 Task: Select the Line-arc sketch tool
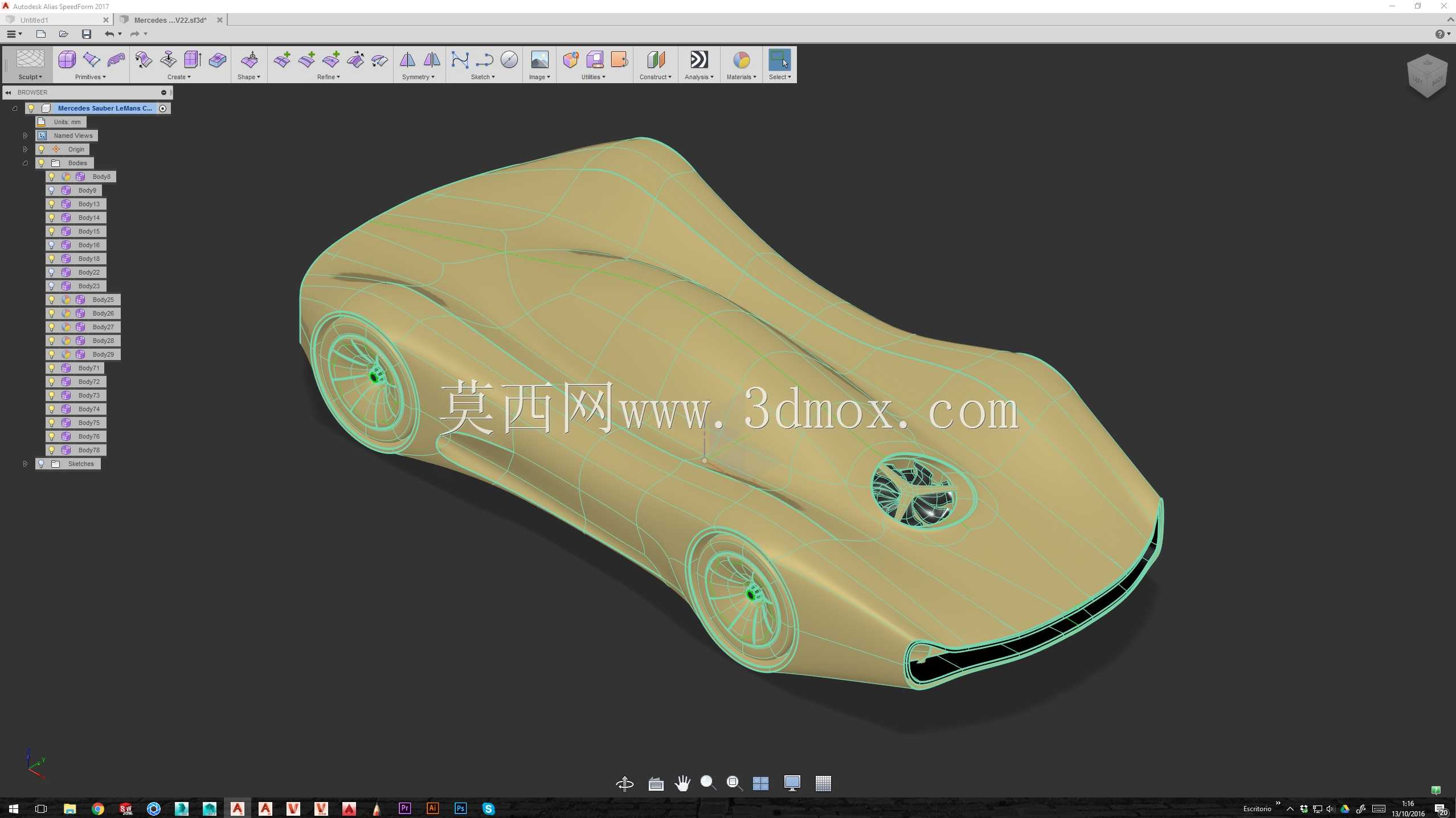pyautogui.click(x=484, y=59)
